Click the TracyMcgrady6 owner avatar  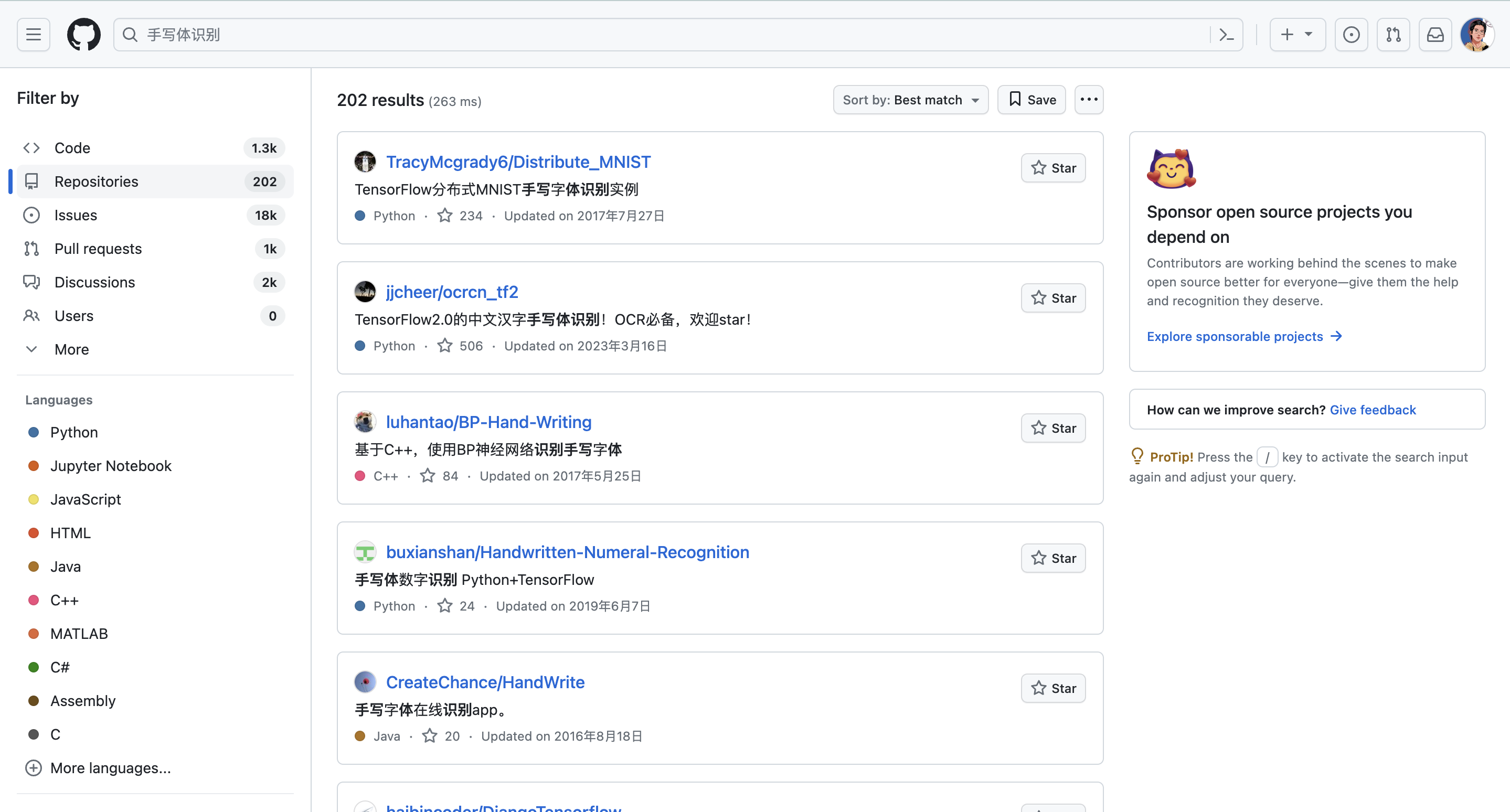(365, 162)
